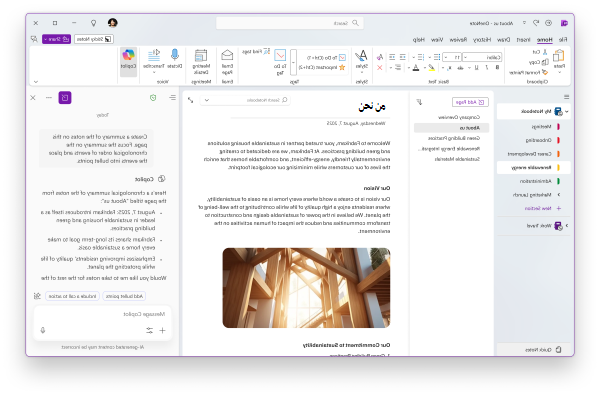
Task: Open Sticky Notes
Action: pyautogui.click(x=94, y=39)
